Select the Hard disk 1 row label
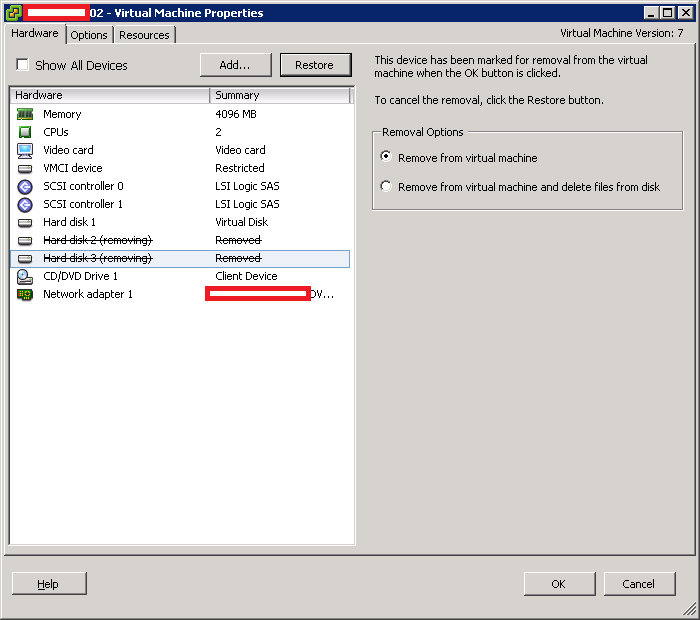Viewport: 700px width, 620px height. click(x=69, y=222)
